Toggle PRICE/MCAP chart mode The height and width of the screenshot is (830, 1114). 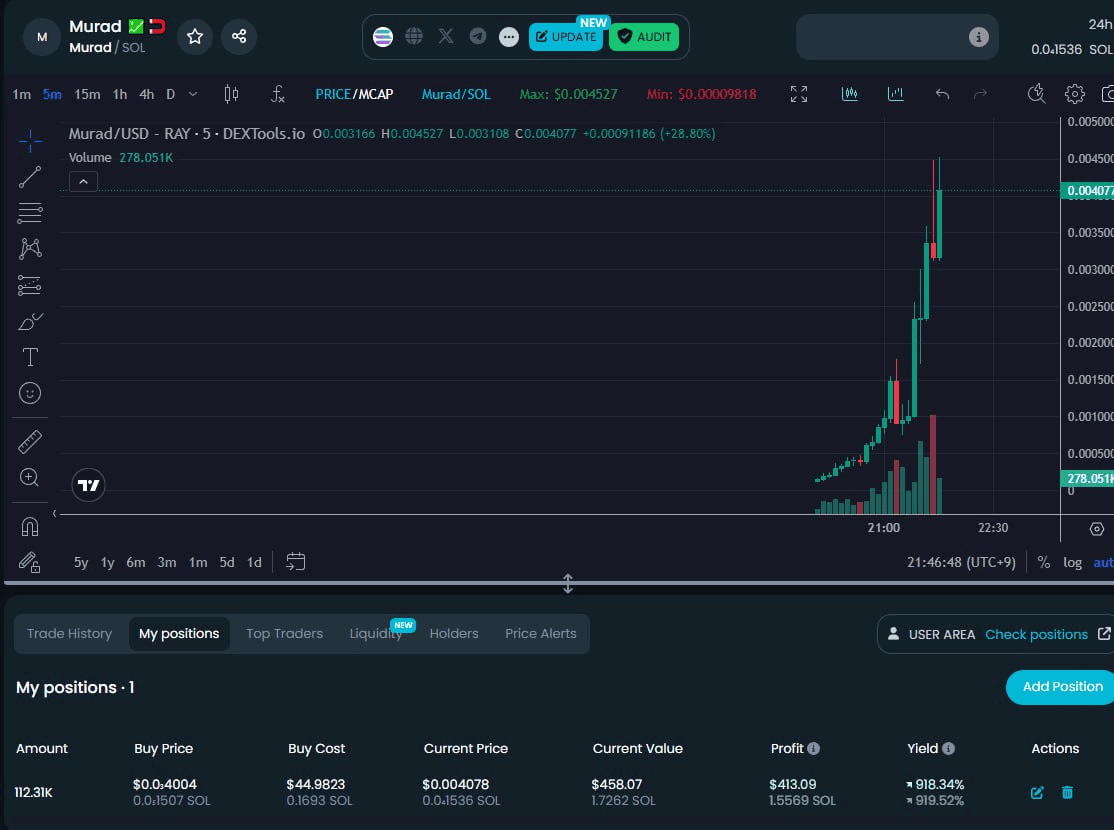(354, 94)
